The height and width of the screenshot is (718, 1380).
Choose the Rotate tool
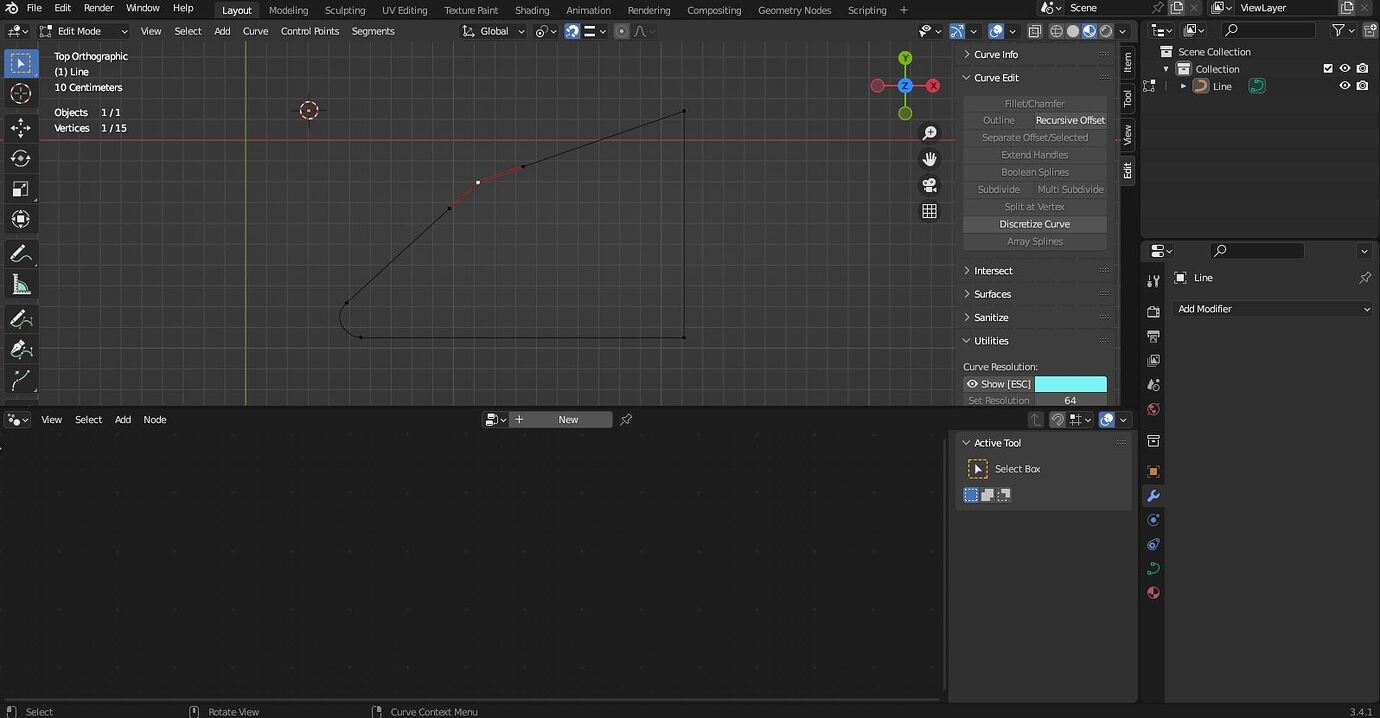pyautogui.click(x=20, y=158)
